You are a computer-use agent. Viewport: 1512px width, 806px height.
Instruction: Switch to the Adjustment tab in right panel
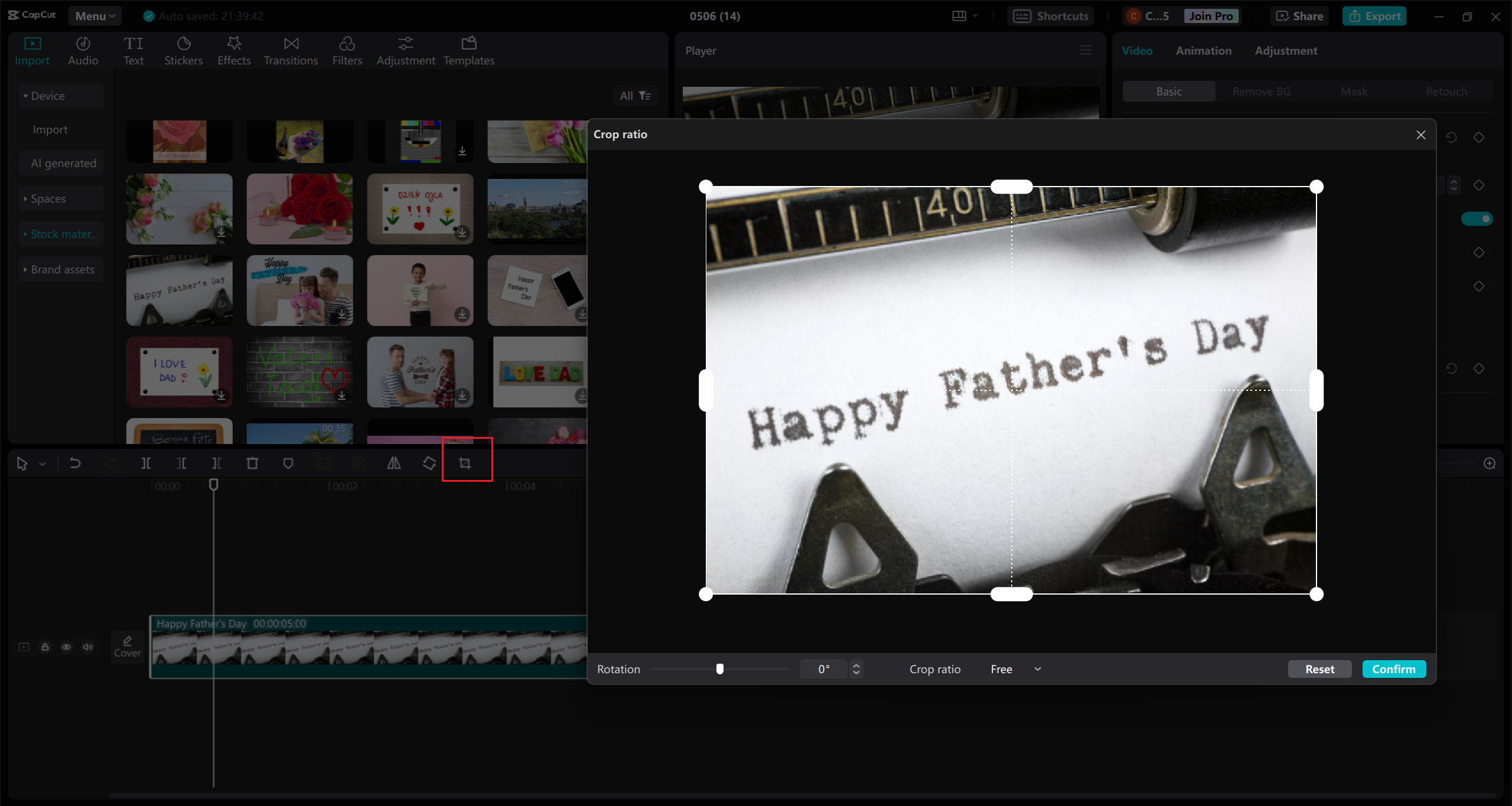(x=1286, y=51)
